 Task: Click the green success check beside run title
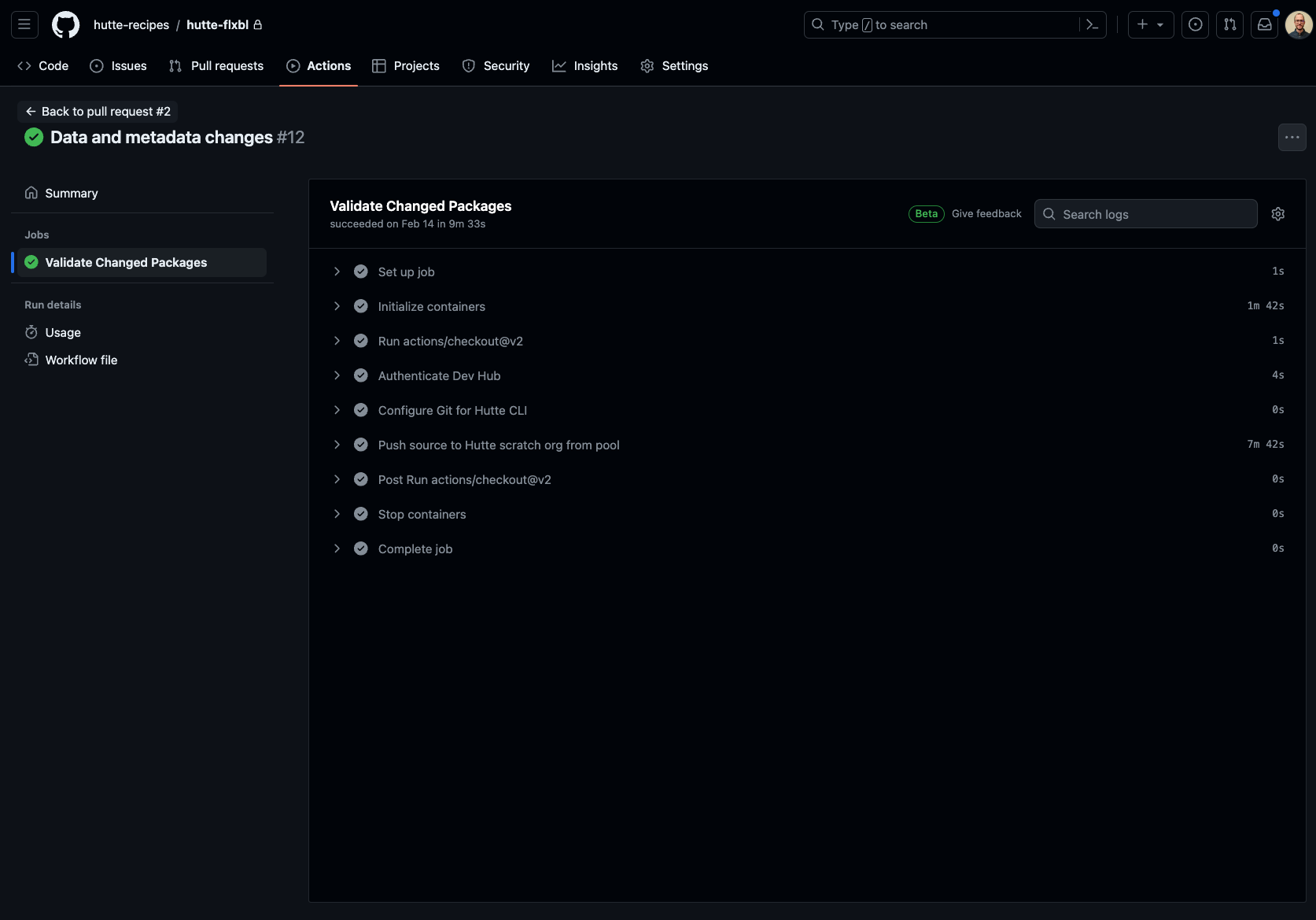[34, 137]
